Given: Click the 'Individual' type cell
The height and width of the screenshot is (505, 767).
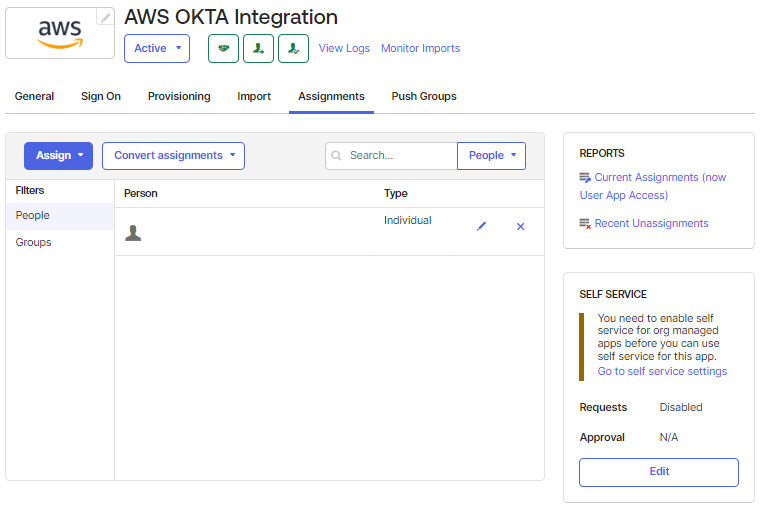Looking at the screenshot, I should [x=407, y=220].
